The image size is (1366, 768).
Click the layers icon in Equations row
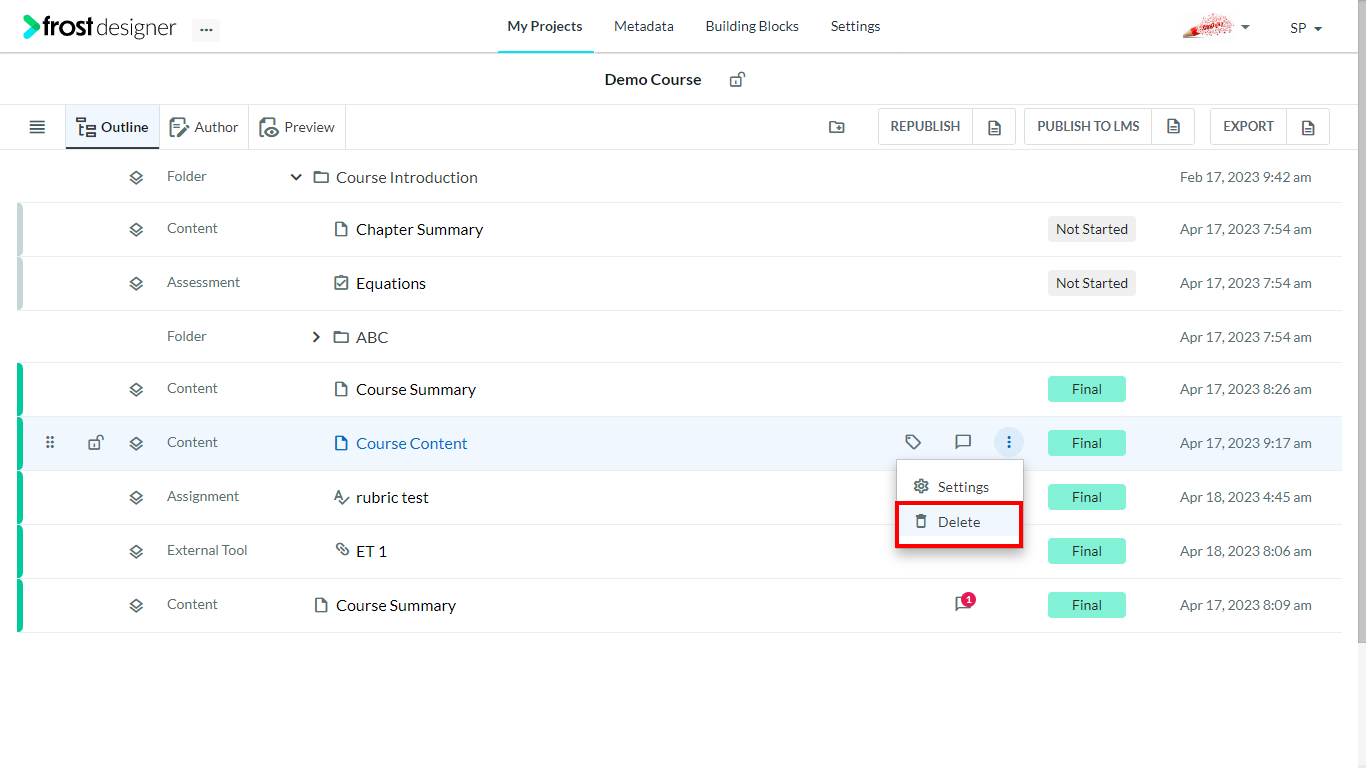pyautogui.click(x=136, y=283)
